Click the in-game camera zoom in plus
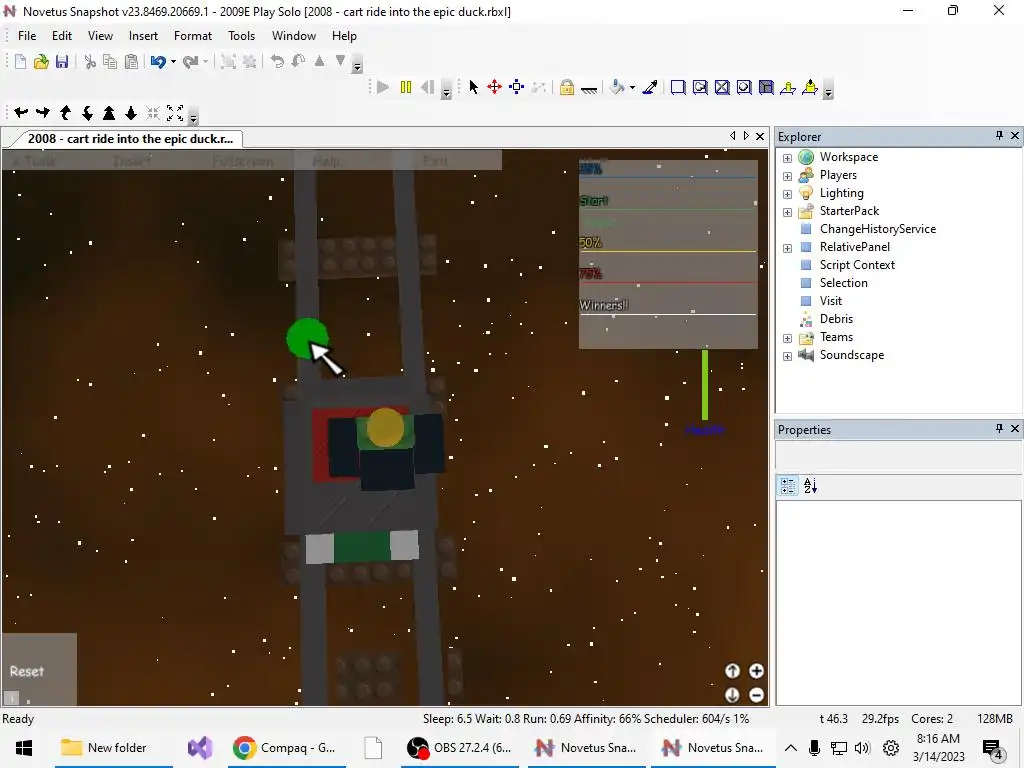 click(x=756, y=671)
